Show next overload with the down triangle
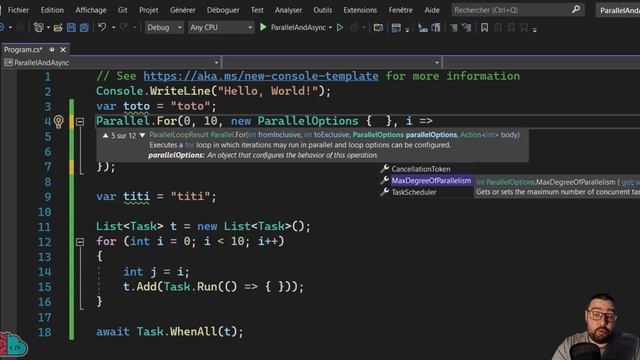 tap(142, 135)
